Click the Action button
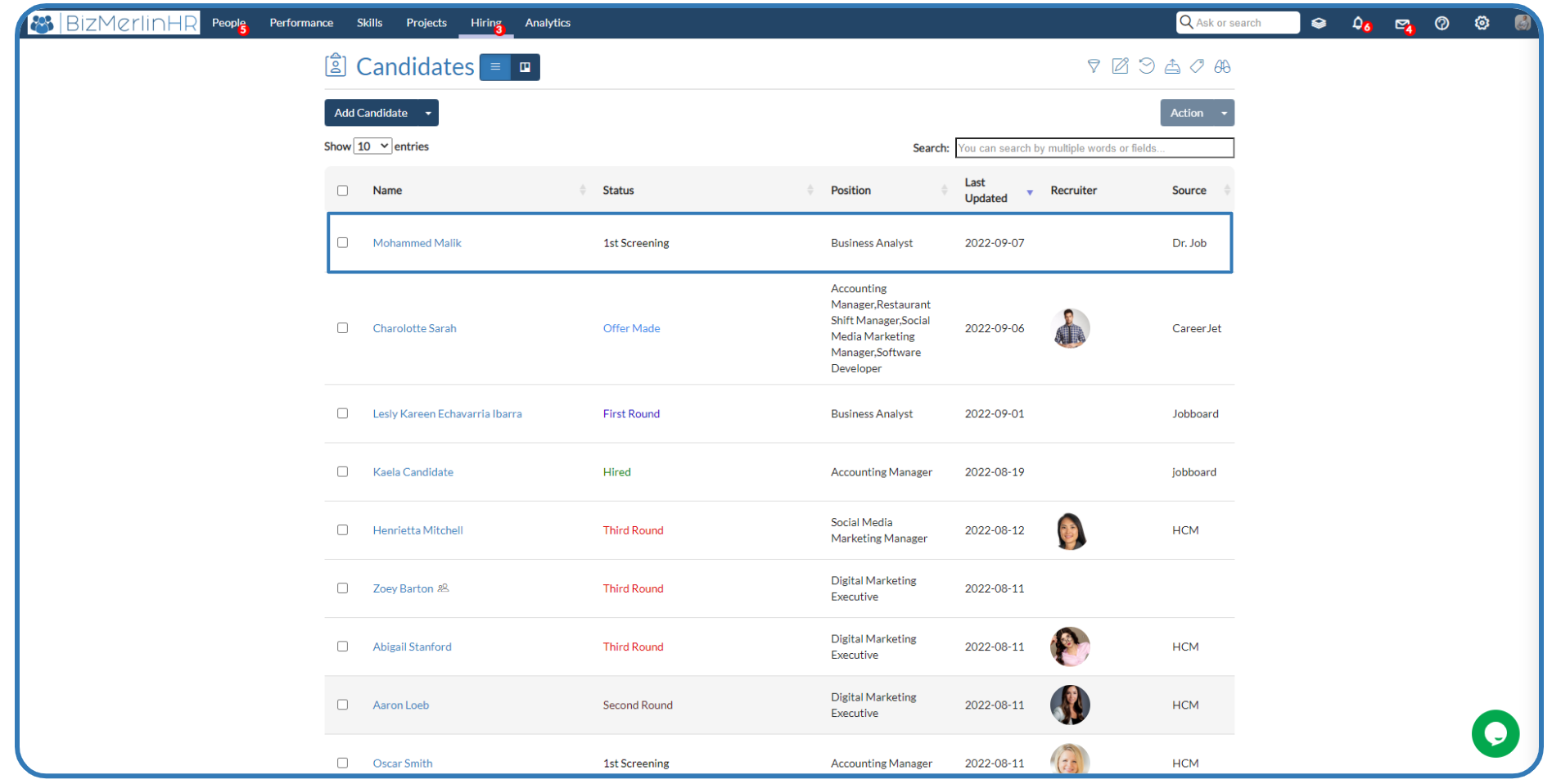The width and height of the screenshot is (1552, 784). click(x=1187, y=113)
